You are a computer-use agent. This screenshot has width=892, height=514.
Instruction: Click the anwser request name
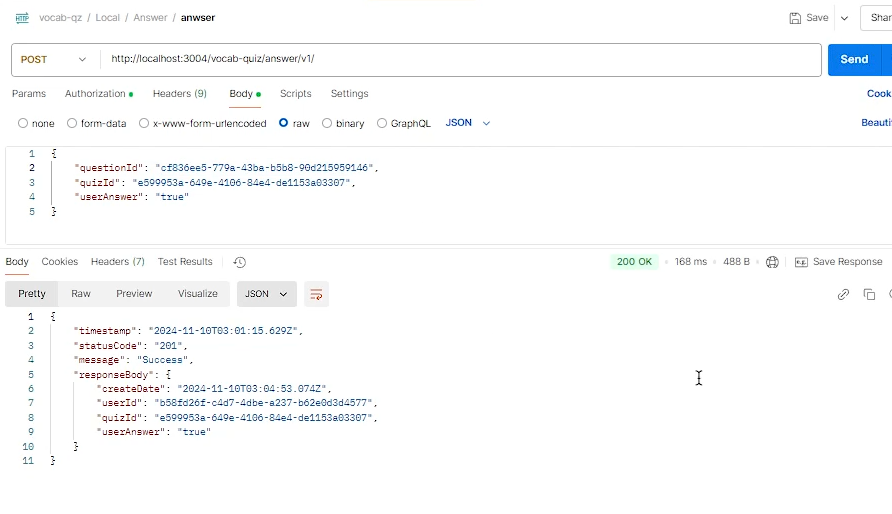pos(198,18)
